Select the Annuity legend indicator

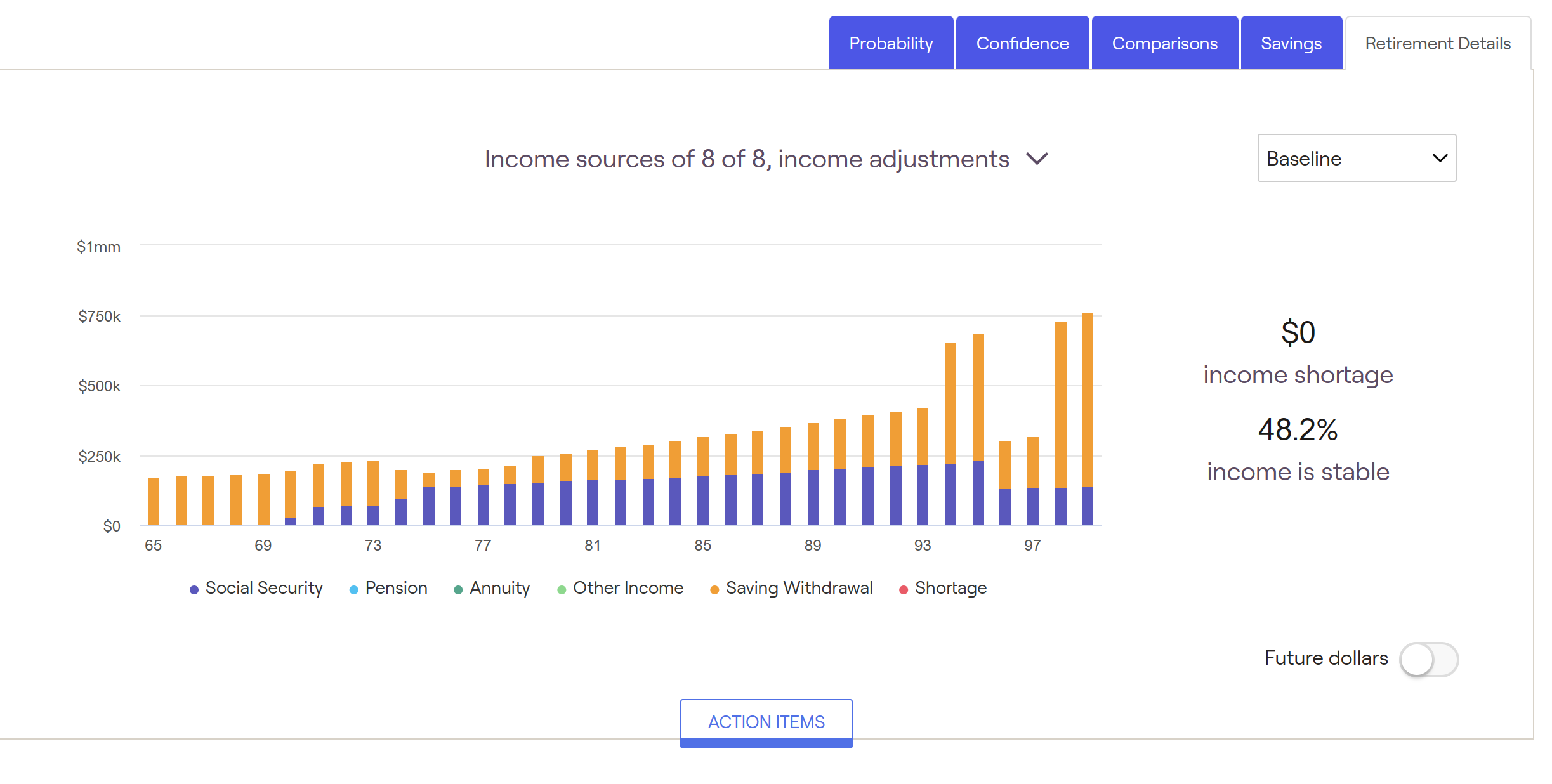[457, 589]
